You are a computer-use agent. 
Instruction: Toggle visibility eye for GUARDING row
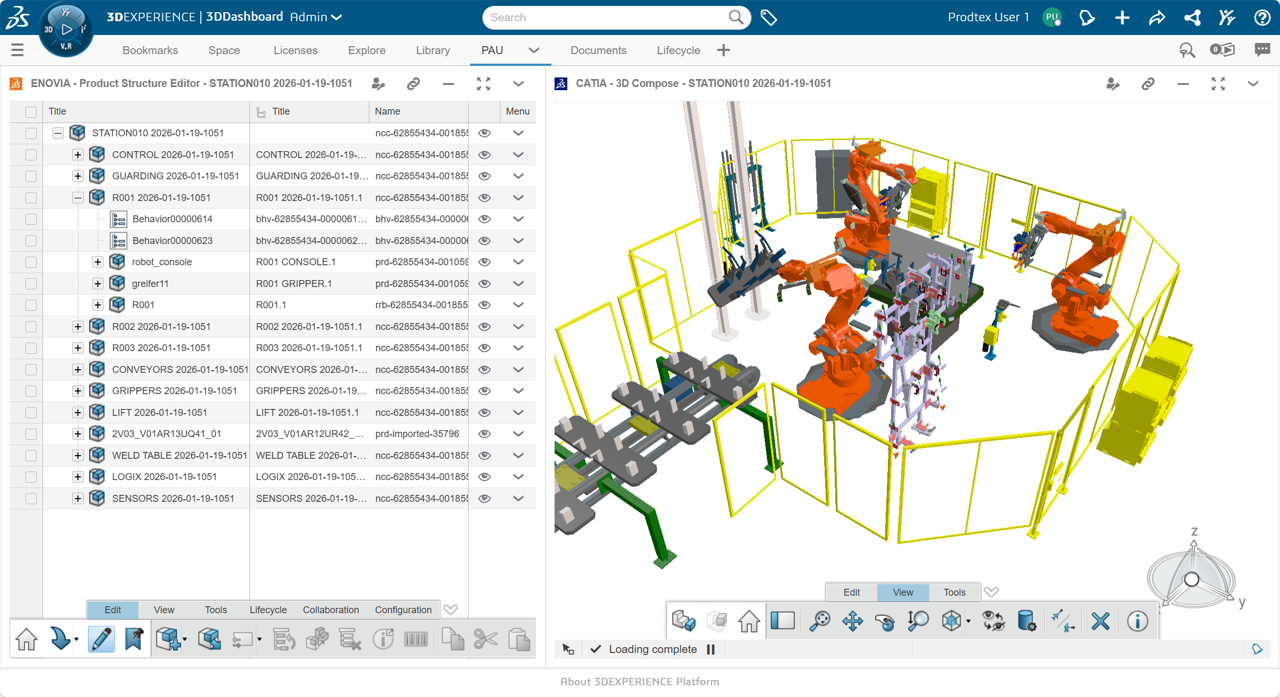tap(485, 176)
